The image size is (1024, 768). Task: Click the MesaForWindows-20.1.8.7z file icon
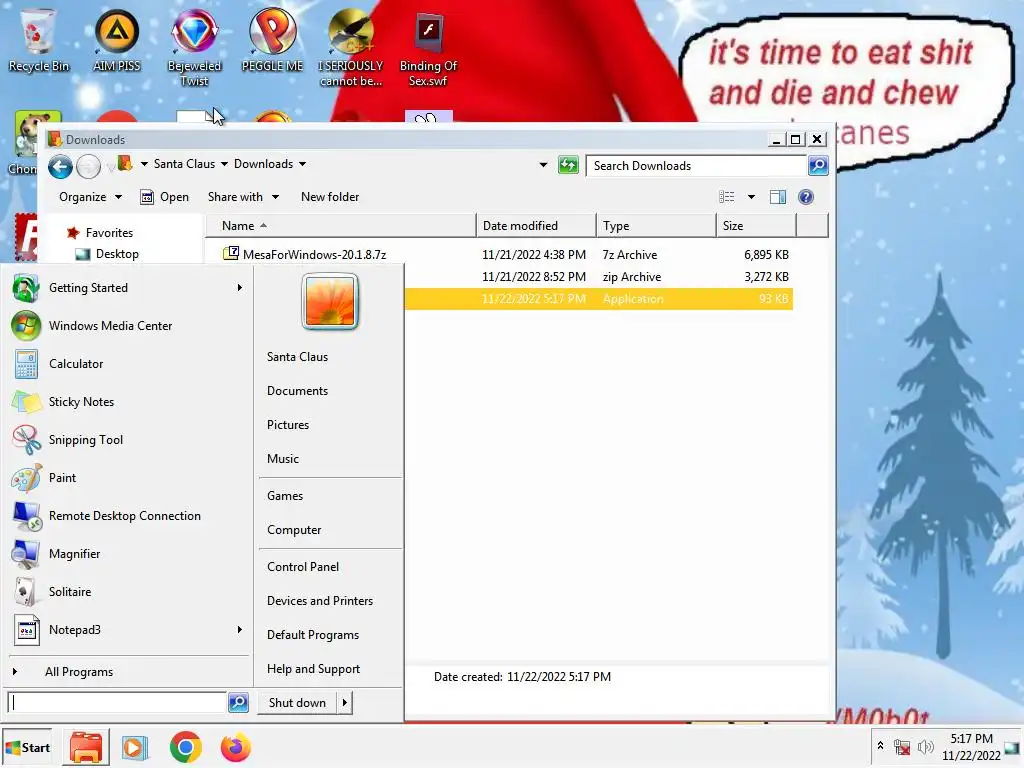coord(231,253)
